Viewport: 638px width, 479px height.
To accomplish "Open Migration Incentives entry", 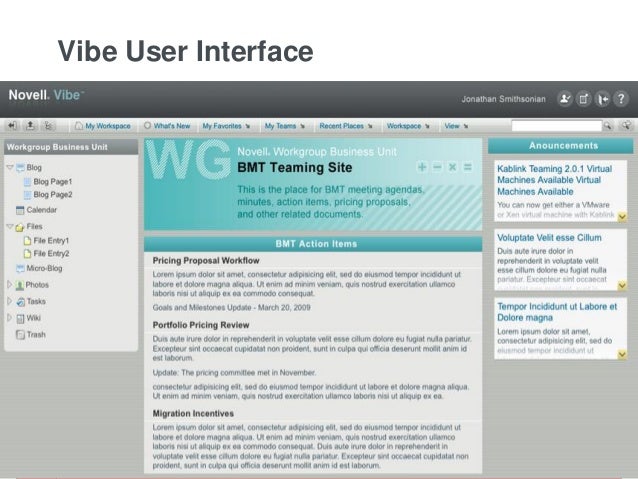I will [193, 413].
